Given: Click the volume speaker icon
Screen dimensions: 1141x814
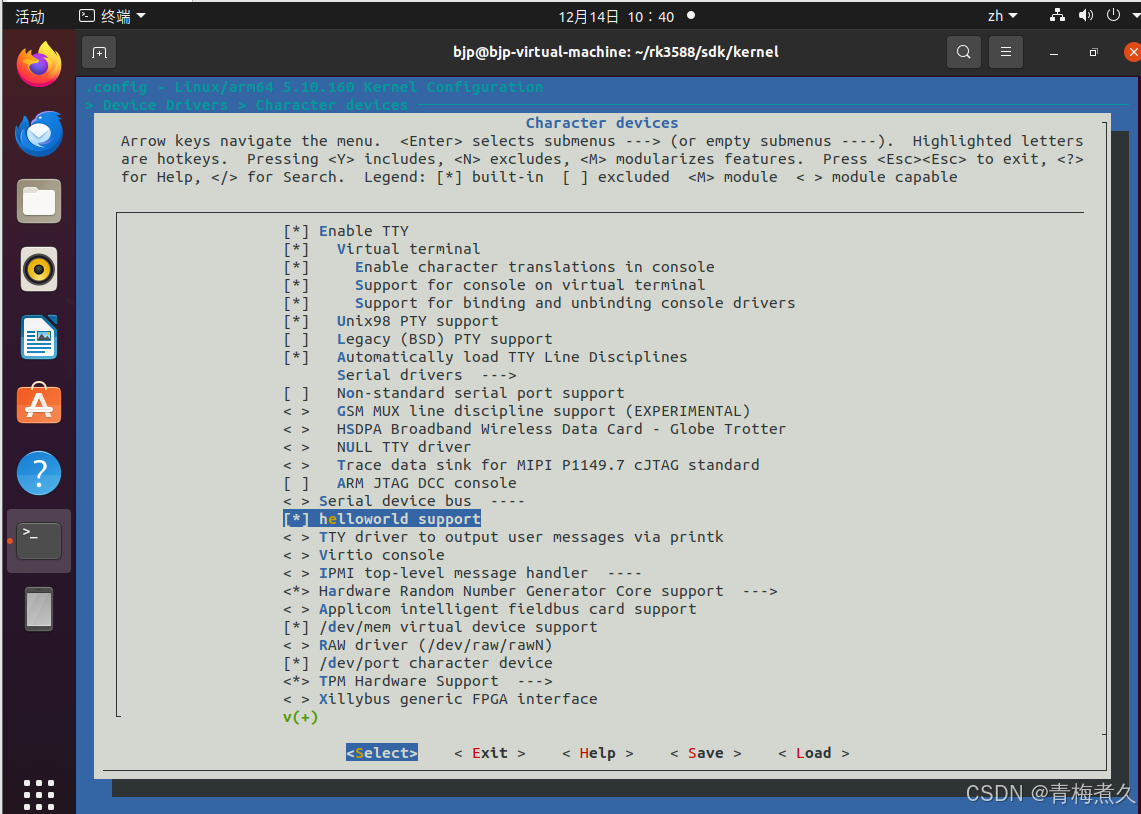Looking at the screenshot, I should (1086, 15).
